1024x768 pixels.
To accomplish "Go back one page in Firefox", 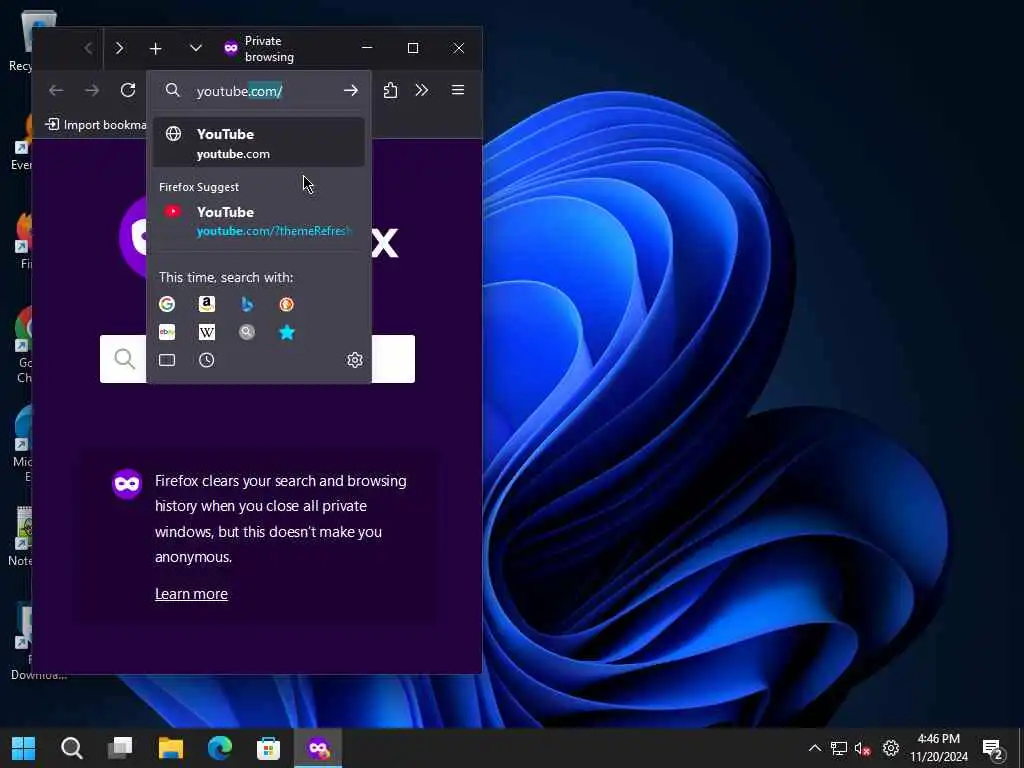I will [x=56, y=90].
